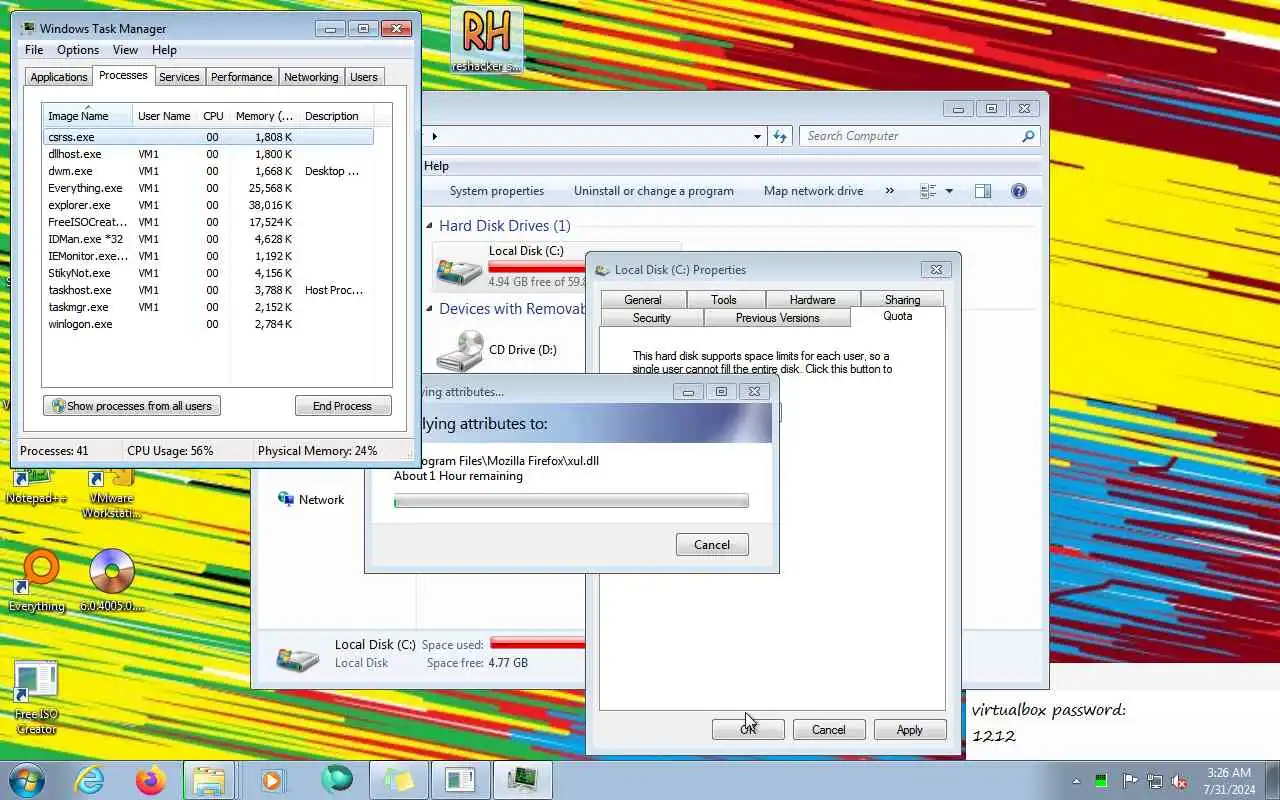Open the Windows Start menu orb
Image resolution: width=1280 pixels, height=800 pixels.
pyautogui.click(x=26, y=780)
